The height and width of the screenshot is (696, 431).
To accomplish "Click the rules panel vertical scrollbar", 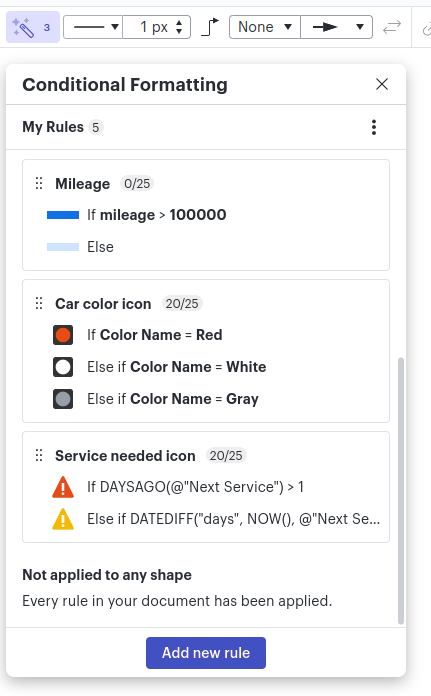I will click(x=401, y=490).
